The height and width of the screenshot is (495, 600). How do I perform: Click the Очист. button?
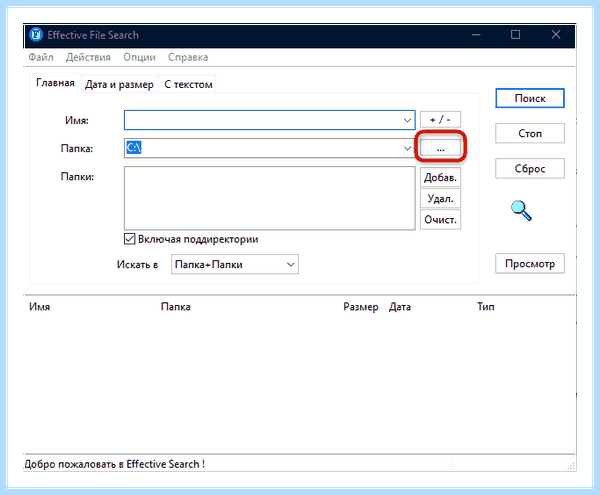point(440,220)
